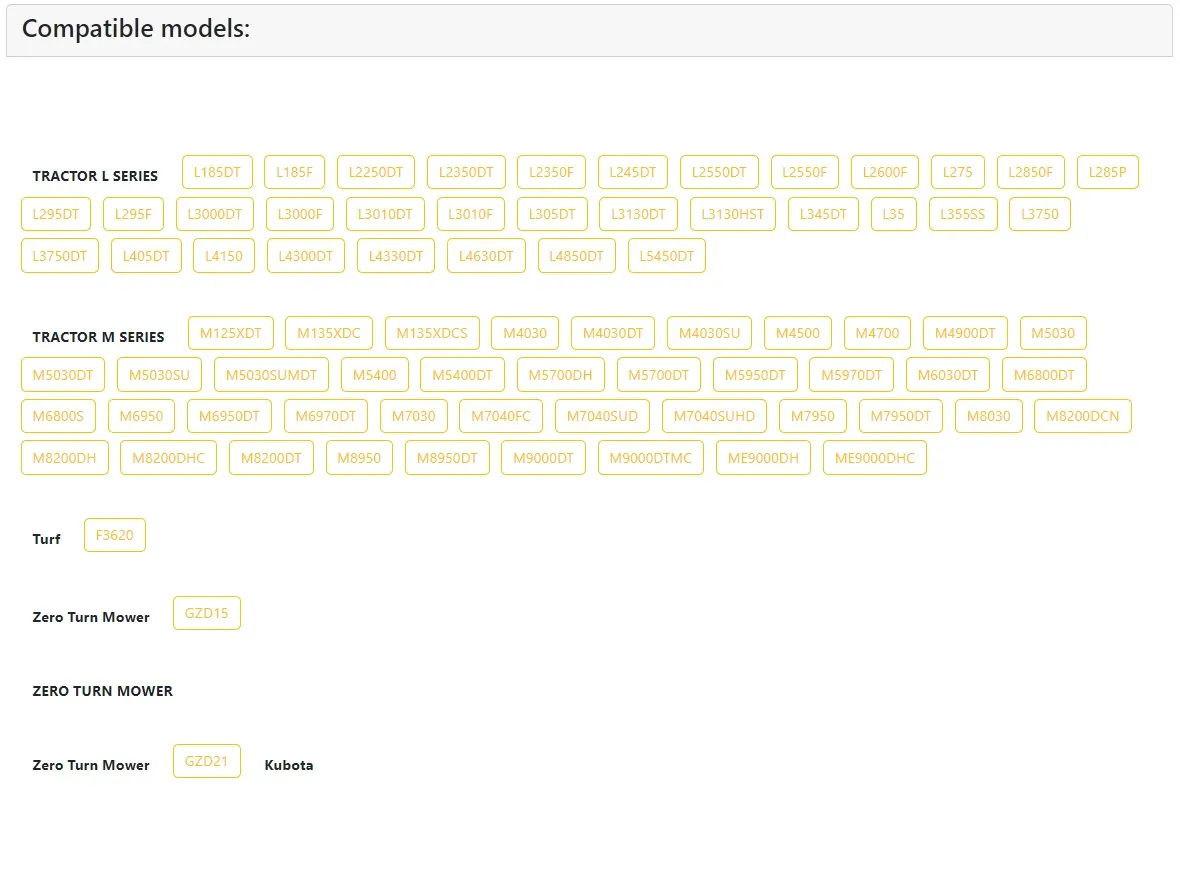Click the M8200DHC model tag
This screenshot has width=1180, height=870.
pos(168,458)
